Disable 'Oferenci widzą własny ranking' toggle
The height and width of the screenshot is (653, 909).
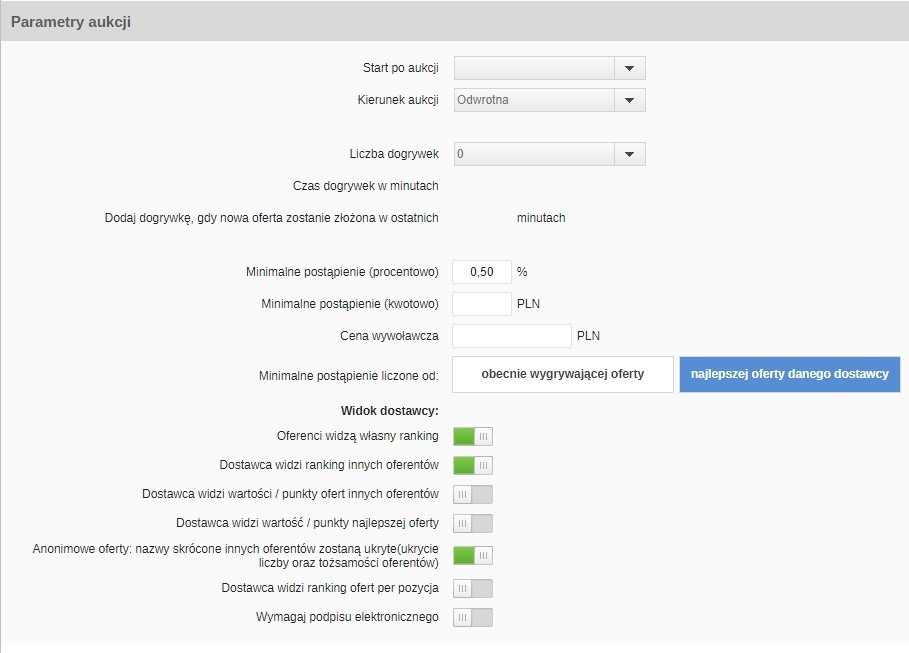473,436
